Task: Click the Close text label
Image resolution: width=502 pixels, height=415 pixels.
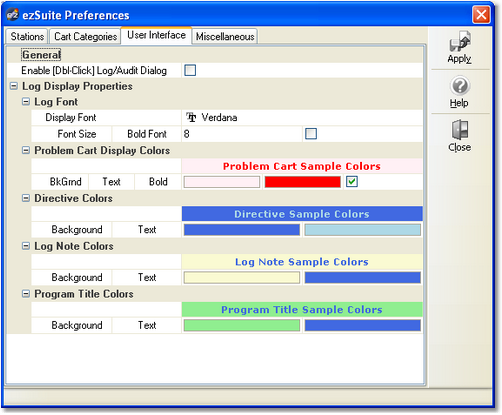Action: (x=460, y=147)
